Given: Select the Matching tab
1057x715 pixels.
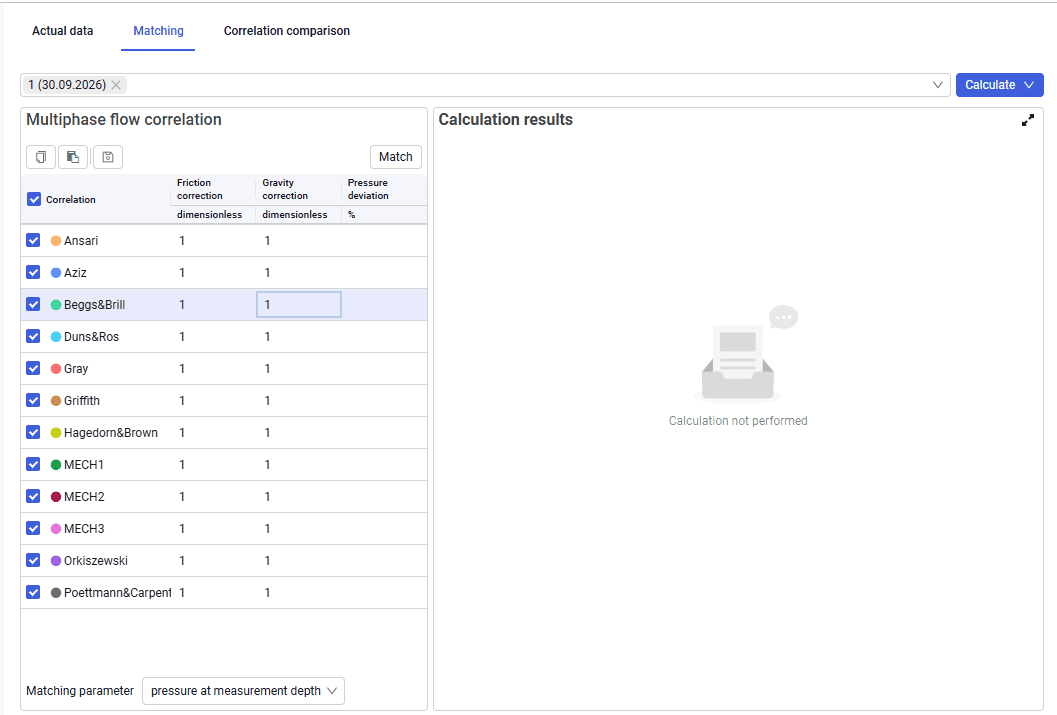Looking at the screenshot, I should pyautogui.click(x=158, y=31).
